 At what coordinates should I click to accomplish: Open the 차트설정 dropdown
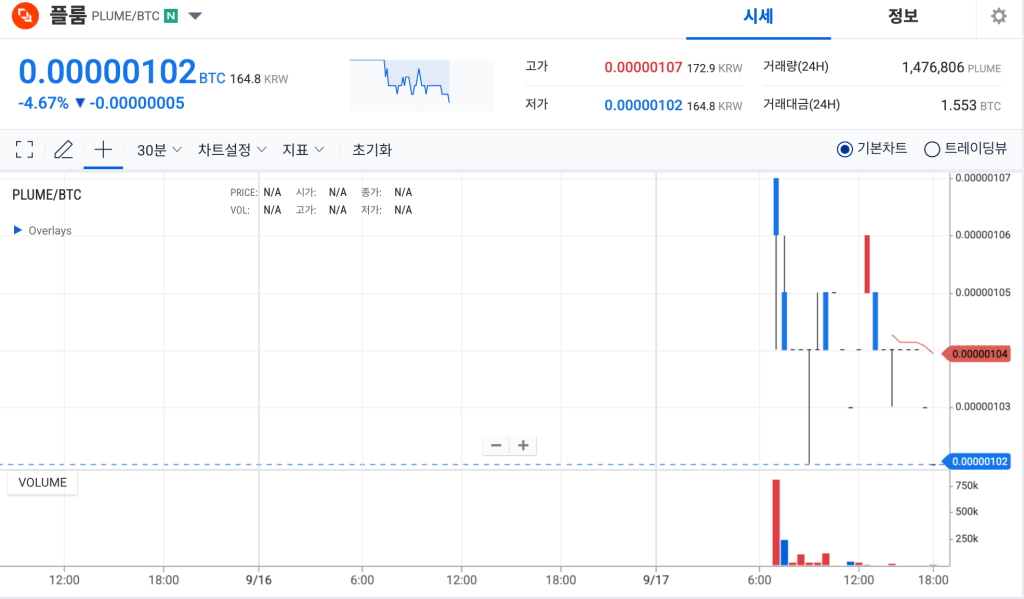(x=232, y=149)
